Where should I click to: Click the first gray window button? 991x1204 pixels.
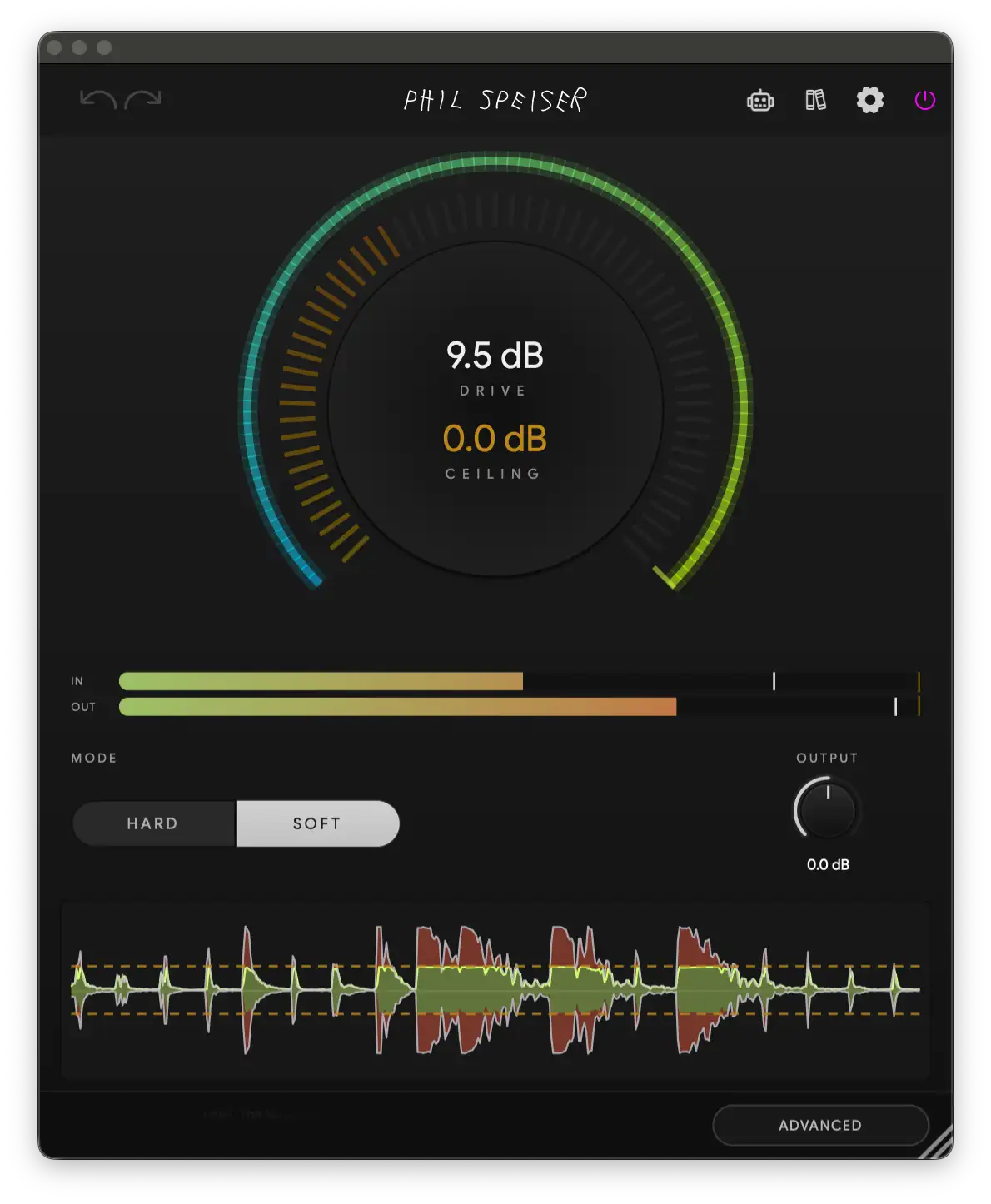(54, 47)
